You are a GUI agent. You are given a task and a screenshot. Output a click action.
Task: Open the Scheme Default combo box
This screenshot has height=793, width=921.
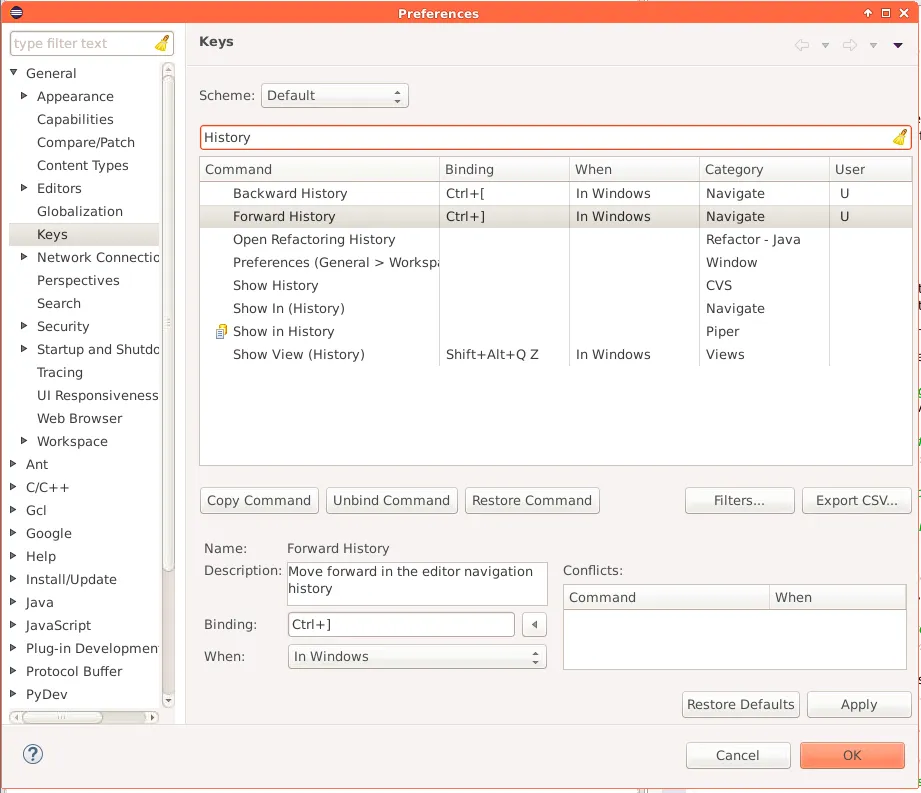pyautogui.click(x=334, y=96)
